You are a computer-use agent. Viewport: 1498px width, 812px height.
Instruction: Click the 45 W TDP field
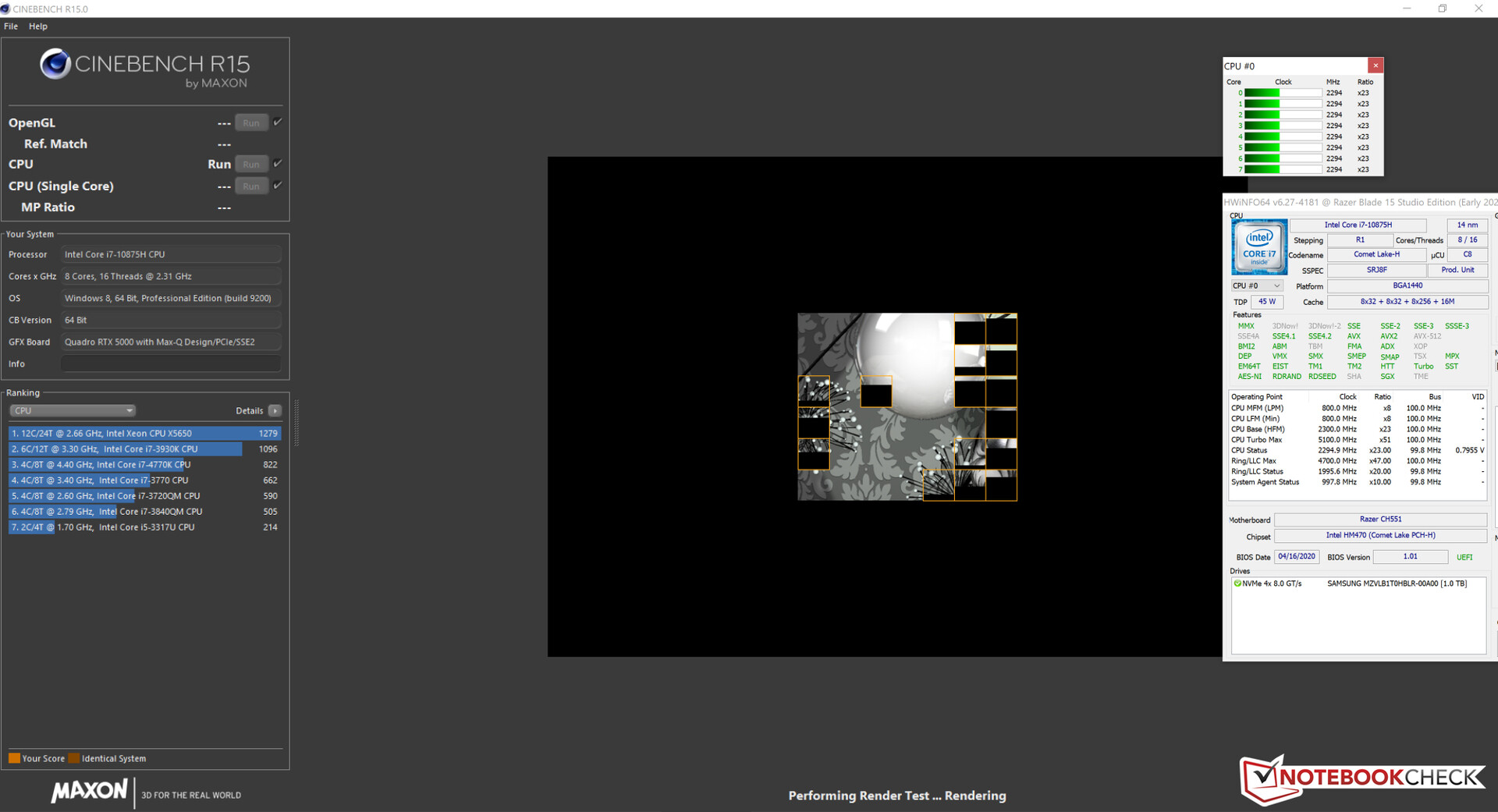coord(1267,302)
